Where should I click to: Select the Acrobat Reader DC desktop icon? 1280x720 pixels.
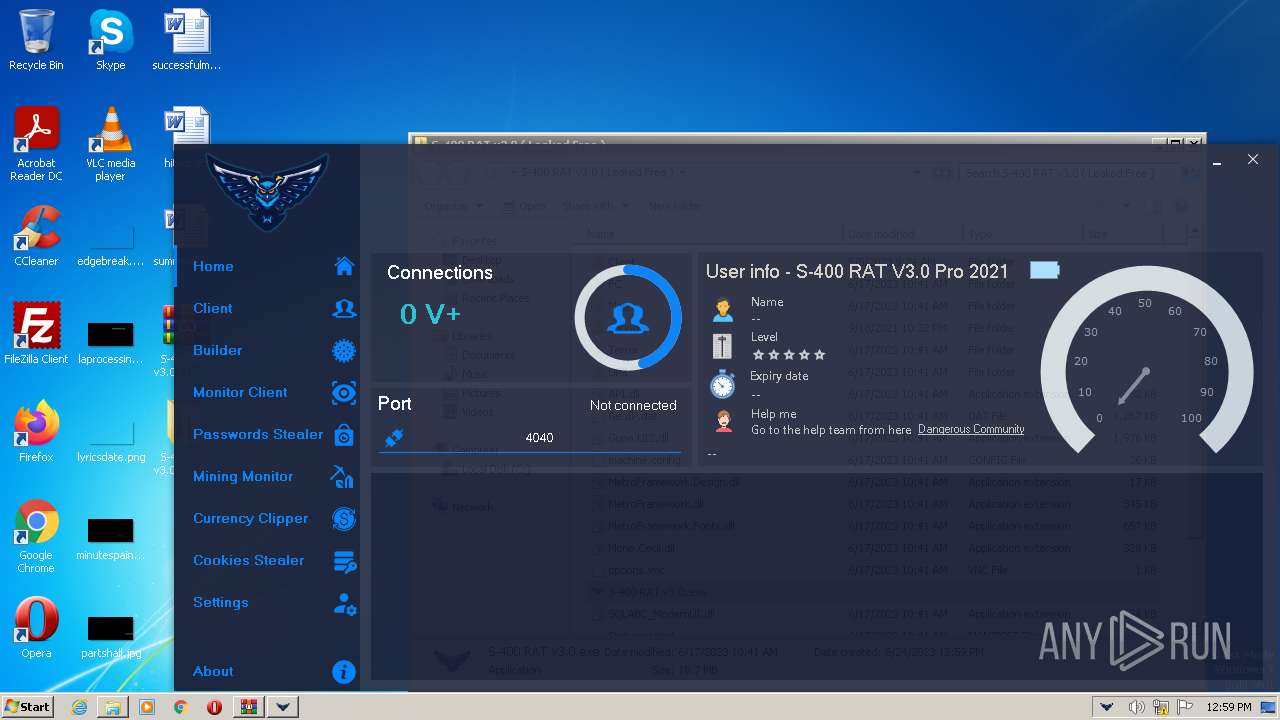click(x=36, y=144)
